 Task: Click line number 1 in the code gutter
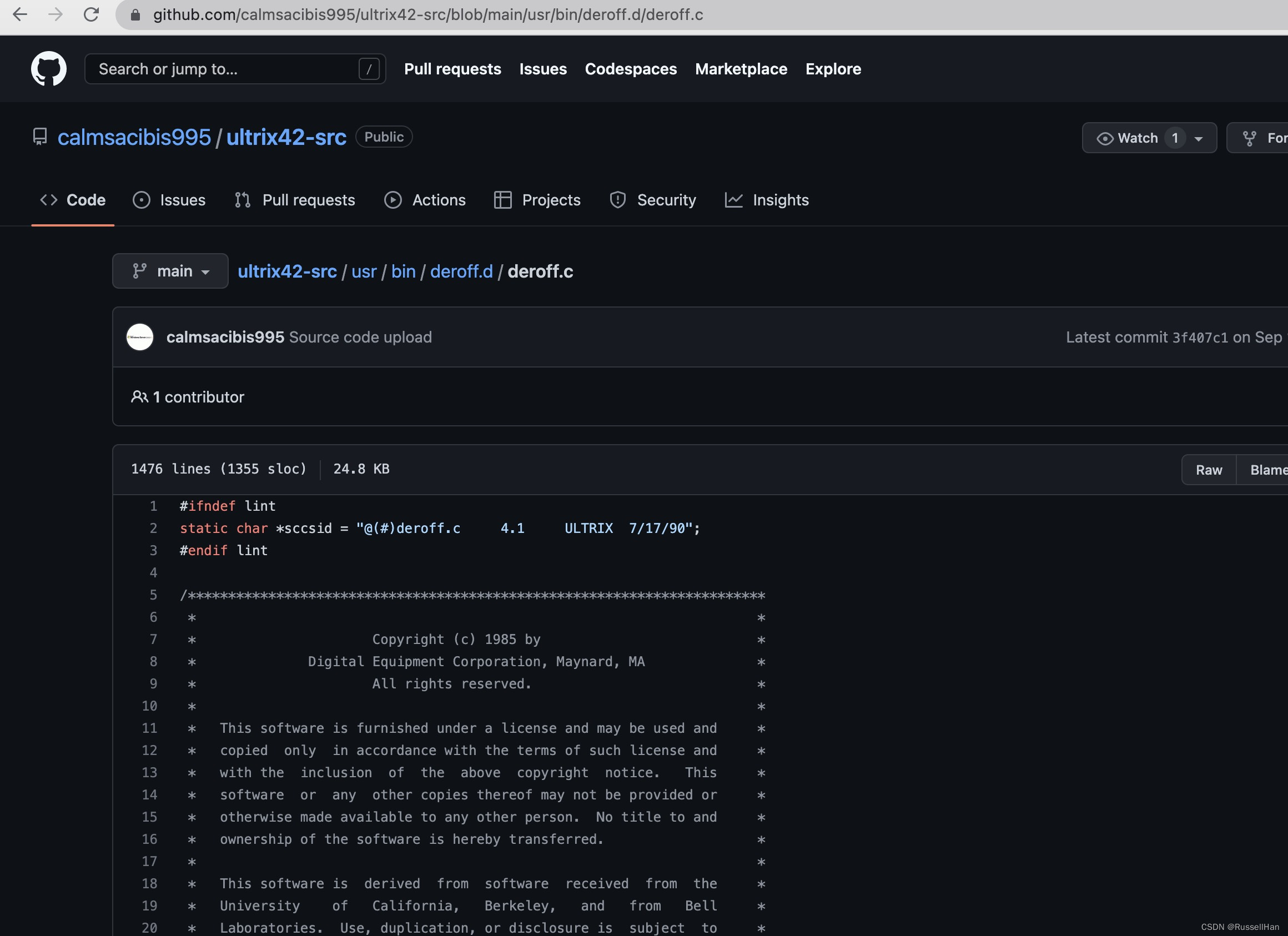click(153, 506)
